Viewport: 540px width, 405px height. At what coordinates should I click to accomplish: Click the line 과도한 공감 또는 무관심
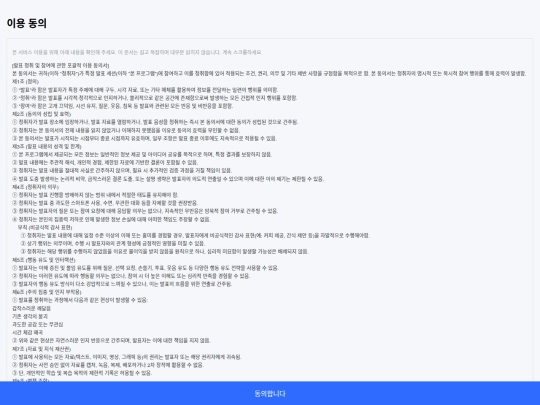pyautogui.click(x=38, y=324)
